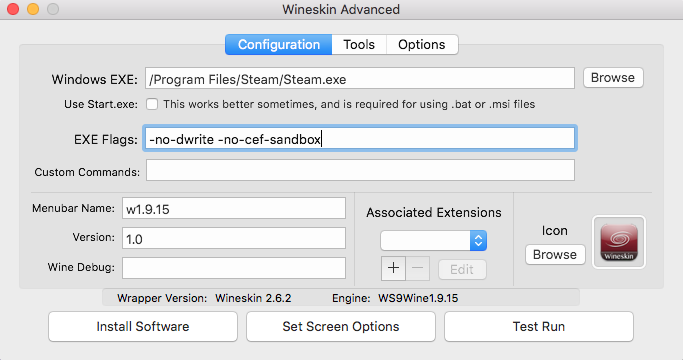Viewport: 683px width, 360px height.
Task: Browse for the Windows EXE file
Action: coord(613,78)
